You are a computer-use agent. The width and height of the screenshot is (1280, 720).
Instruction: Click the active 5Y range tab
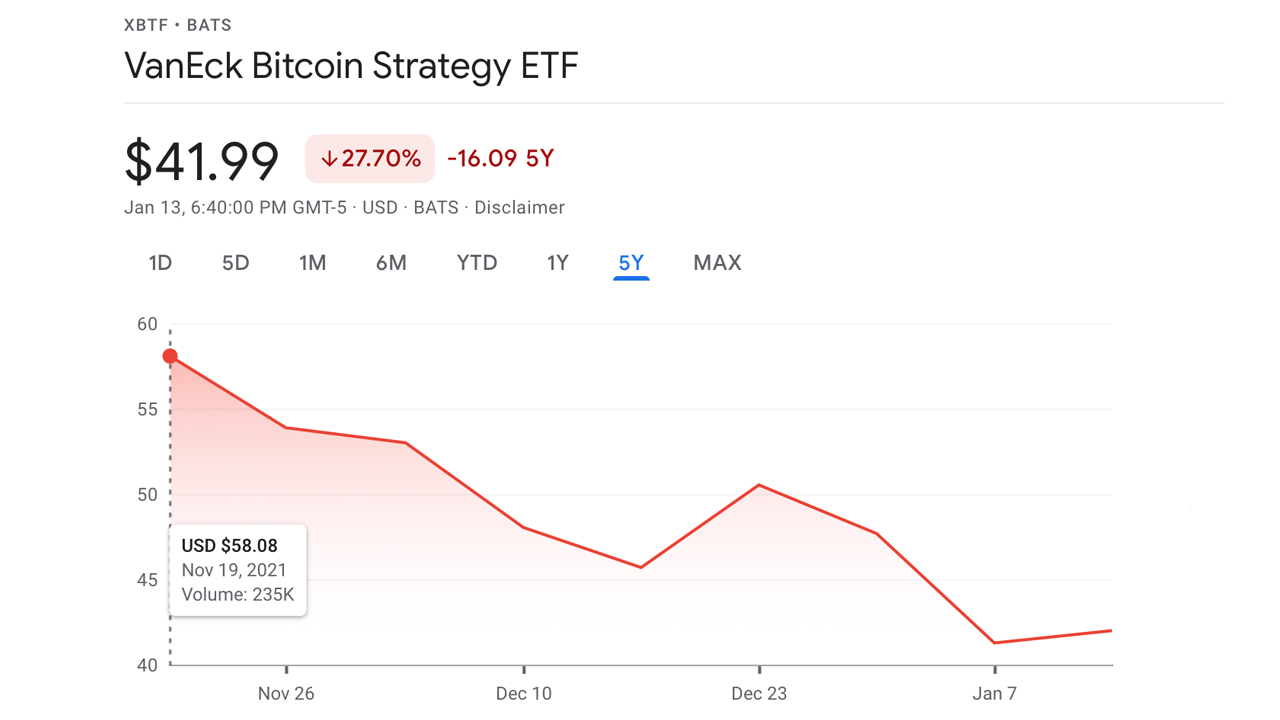[631, 263]
